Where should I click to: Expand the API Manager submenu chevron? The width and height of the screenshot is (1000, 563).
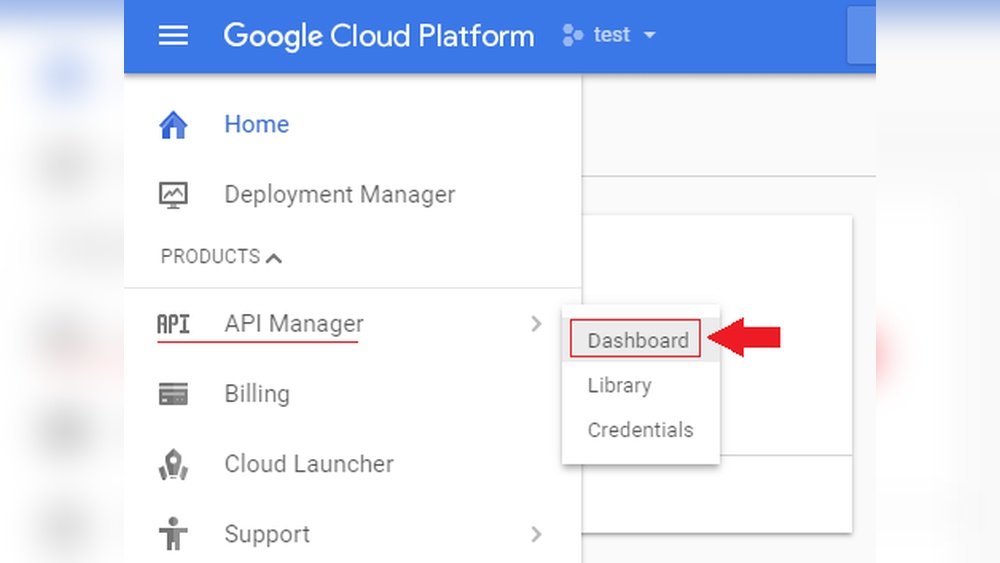click(x=536, y=324)
